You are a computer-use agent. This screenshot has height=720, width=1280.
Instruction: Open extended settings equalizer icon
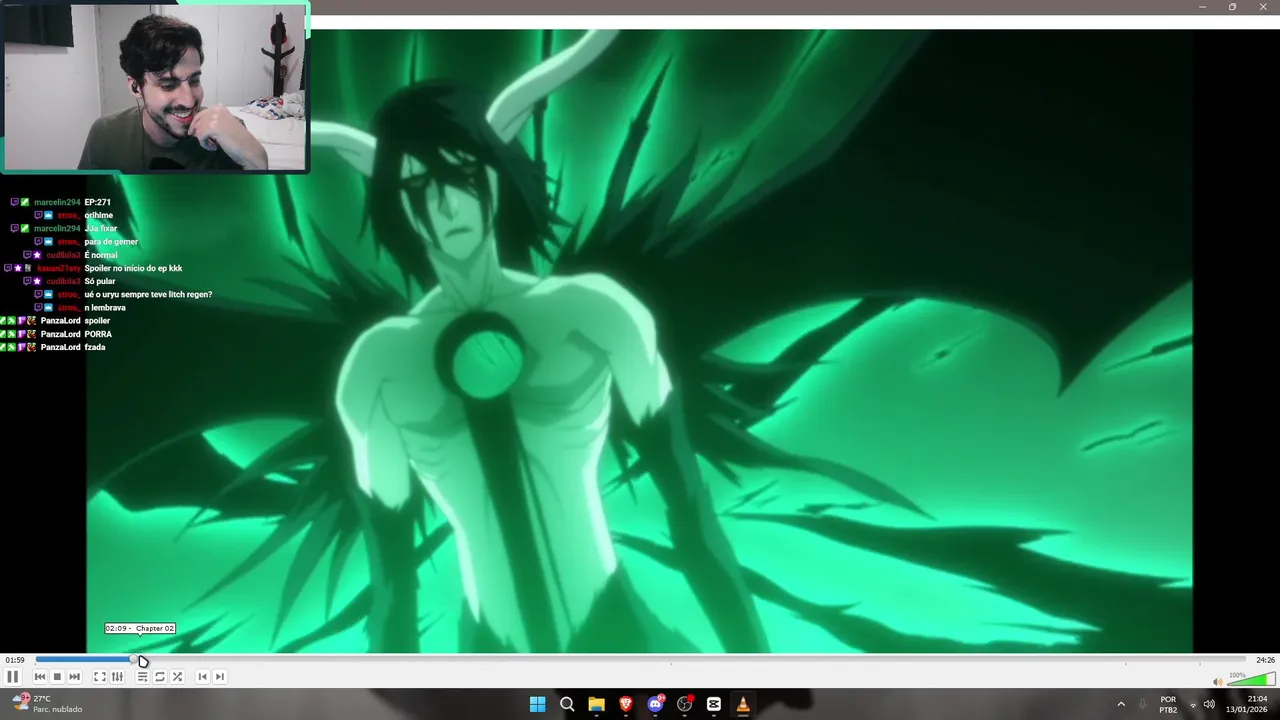tap(117, 677)
